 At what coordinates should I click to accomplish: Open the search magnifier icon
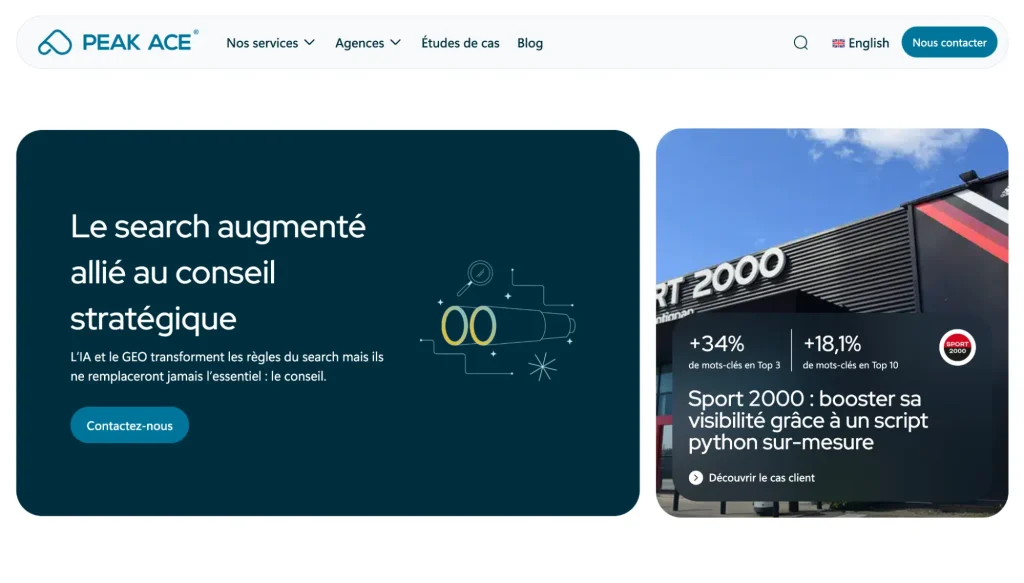tap(801, 43)
